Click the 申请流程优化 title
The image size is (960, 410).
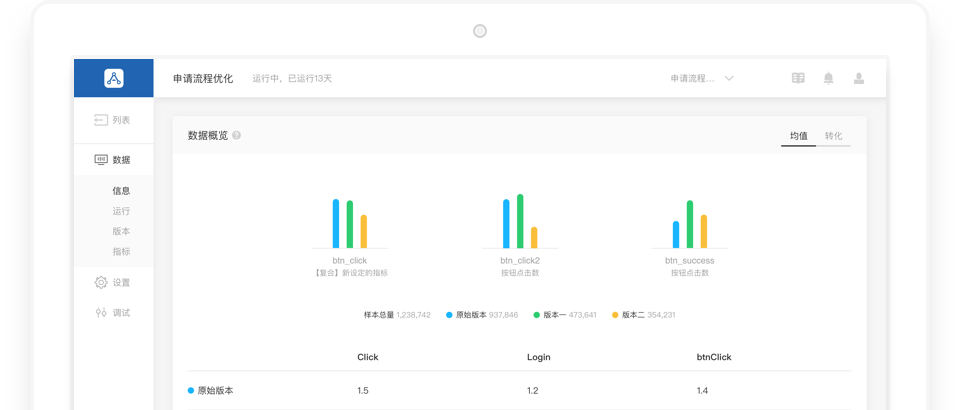coord(203,78)
